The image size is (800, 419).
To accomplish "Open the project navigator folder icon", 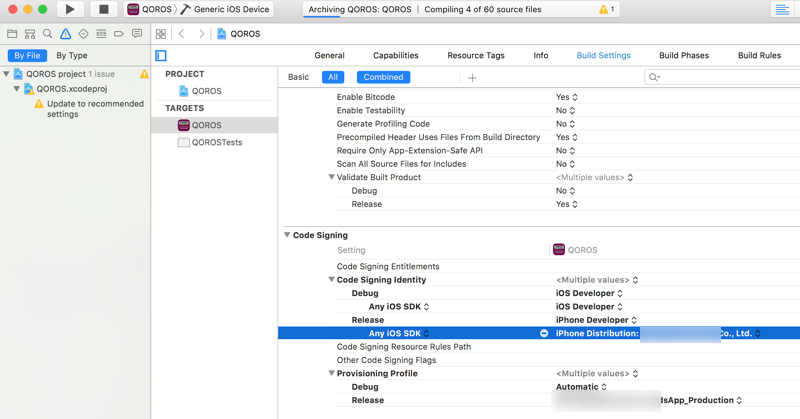I will click(12, 34).
